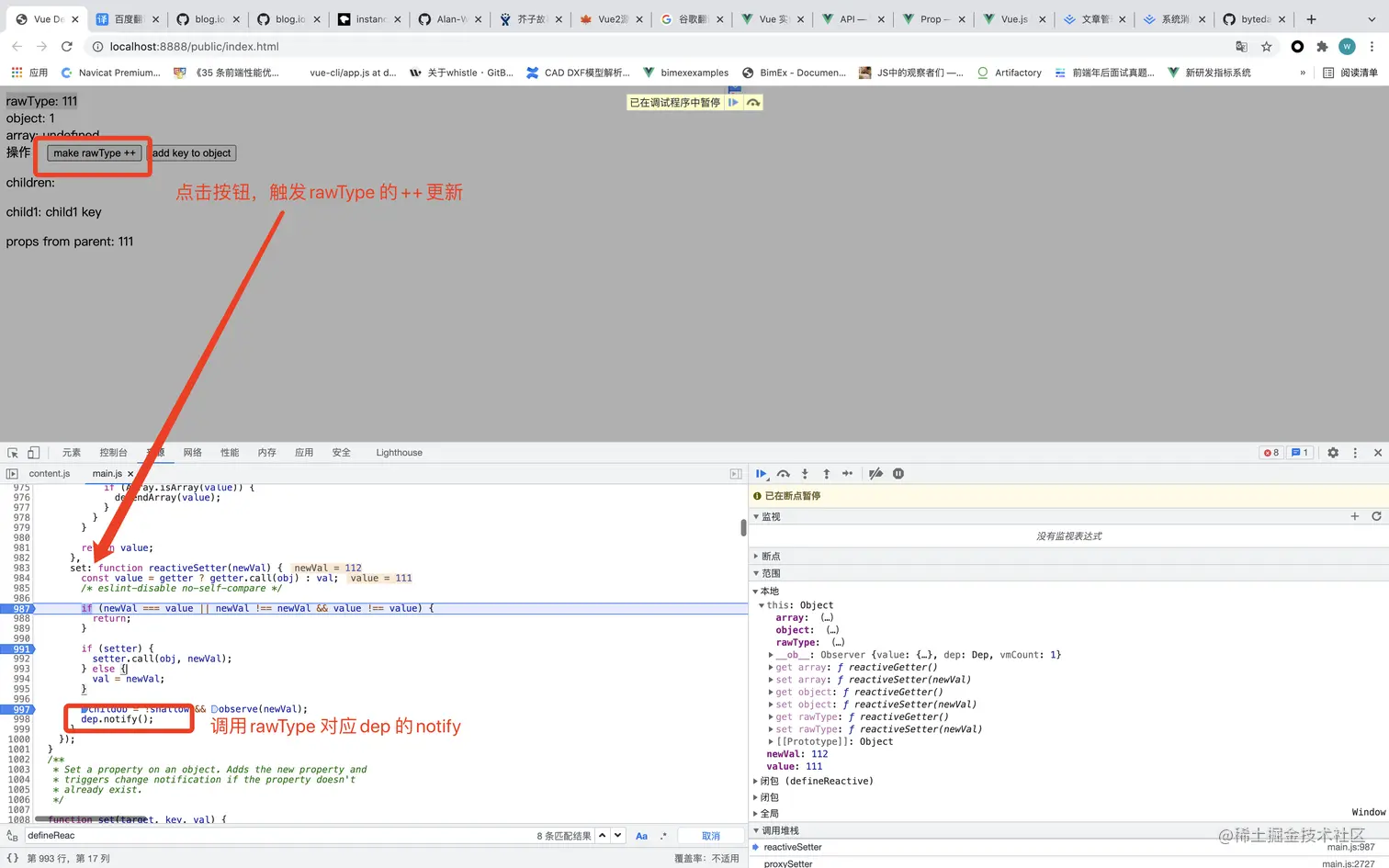The width and height of the screenshot is (1389, 868).
Task: Click the make rawType ++ button
Action: tap(95, 153)
